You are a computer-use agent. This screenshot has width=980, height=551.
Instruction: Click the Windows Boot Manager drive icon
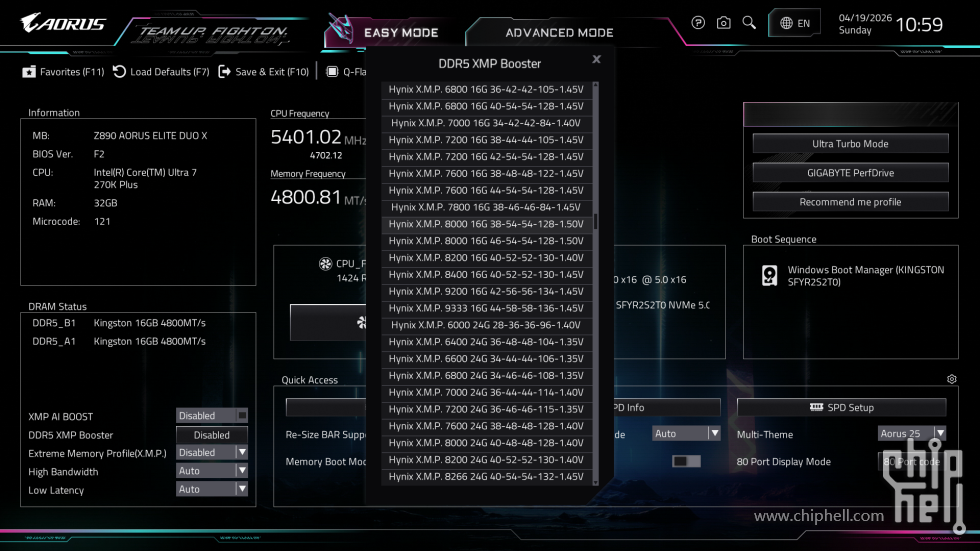(769, 276)
